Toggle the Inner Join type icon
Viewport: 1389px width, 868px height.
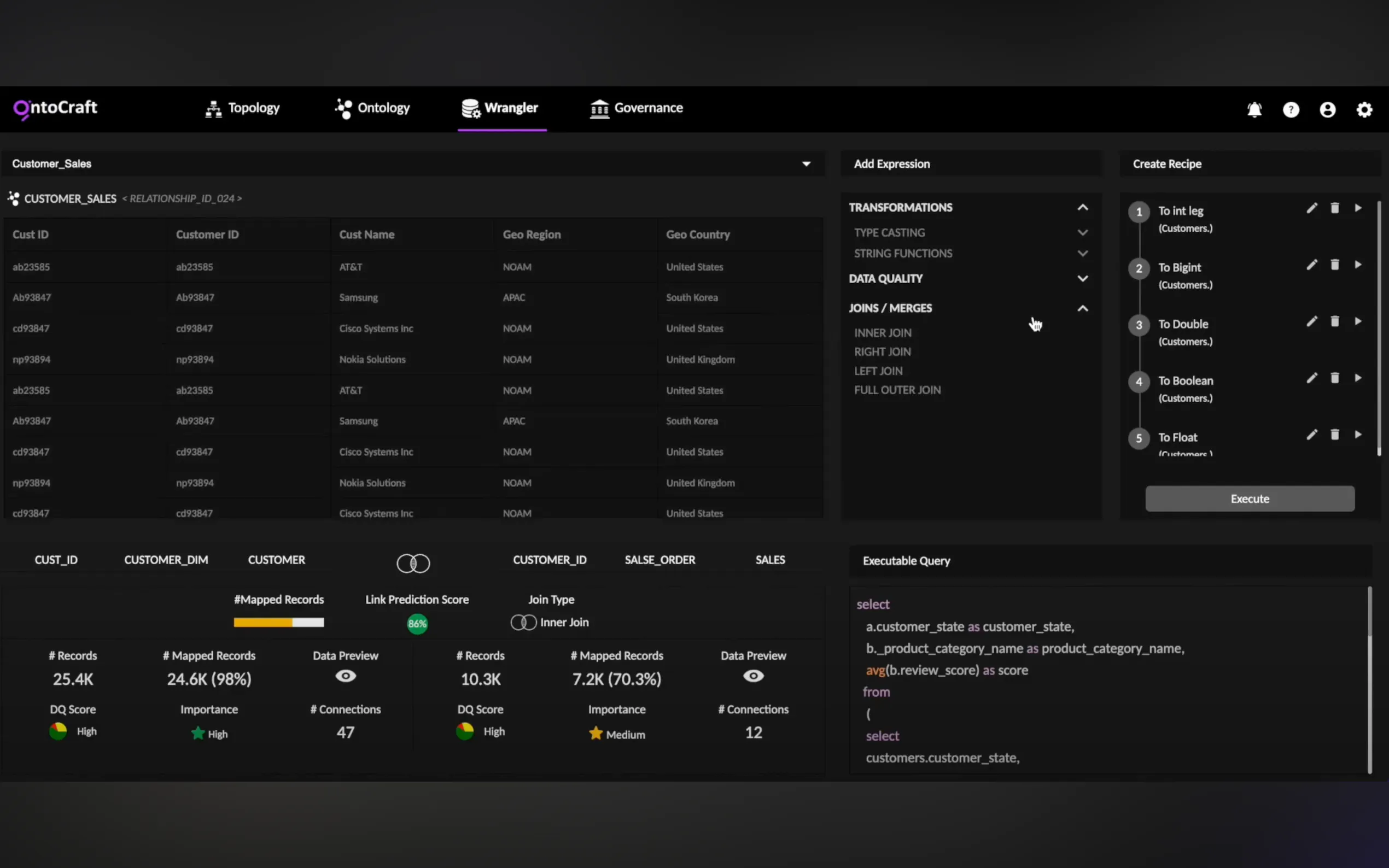tap(523, 622)
